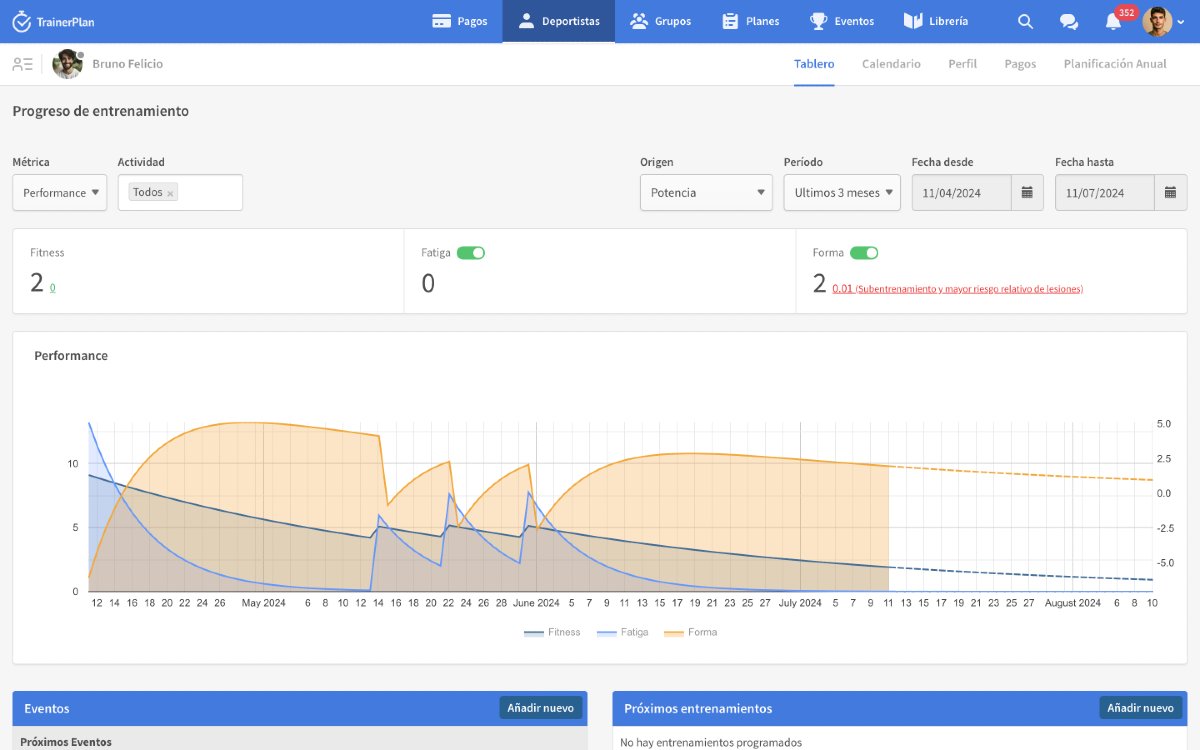Open the Librería section

935,21
